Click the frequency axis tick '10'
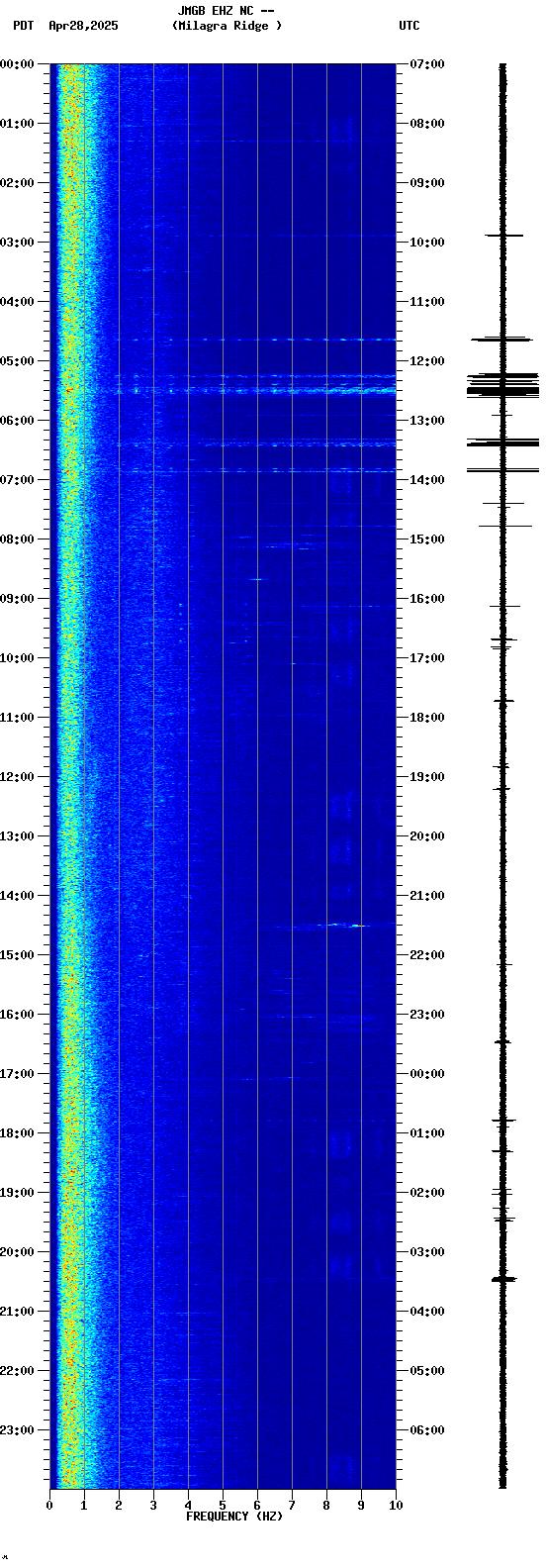546x1568 pixels. coord(395,1506)
